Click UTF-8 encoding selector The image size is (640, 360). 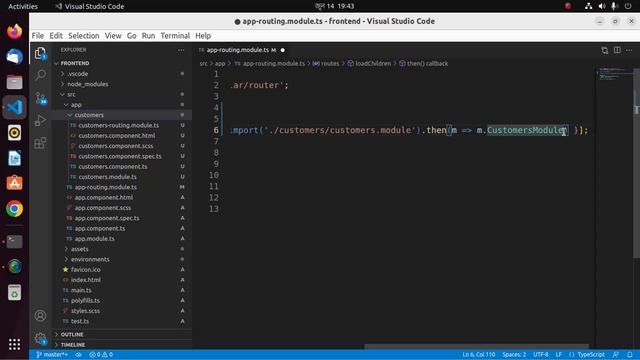coord(541,355)
